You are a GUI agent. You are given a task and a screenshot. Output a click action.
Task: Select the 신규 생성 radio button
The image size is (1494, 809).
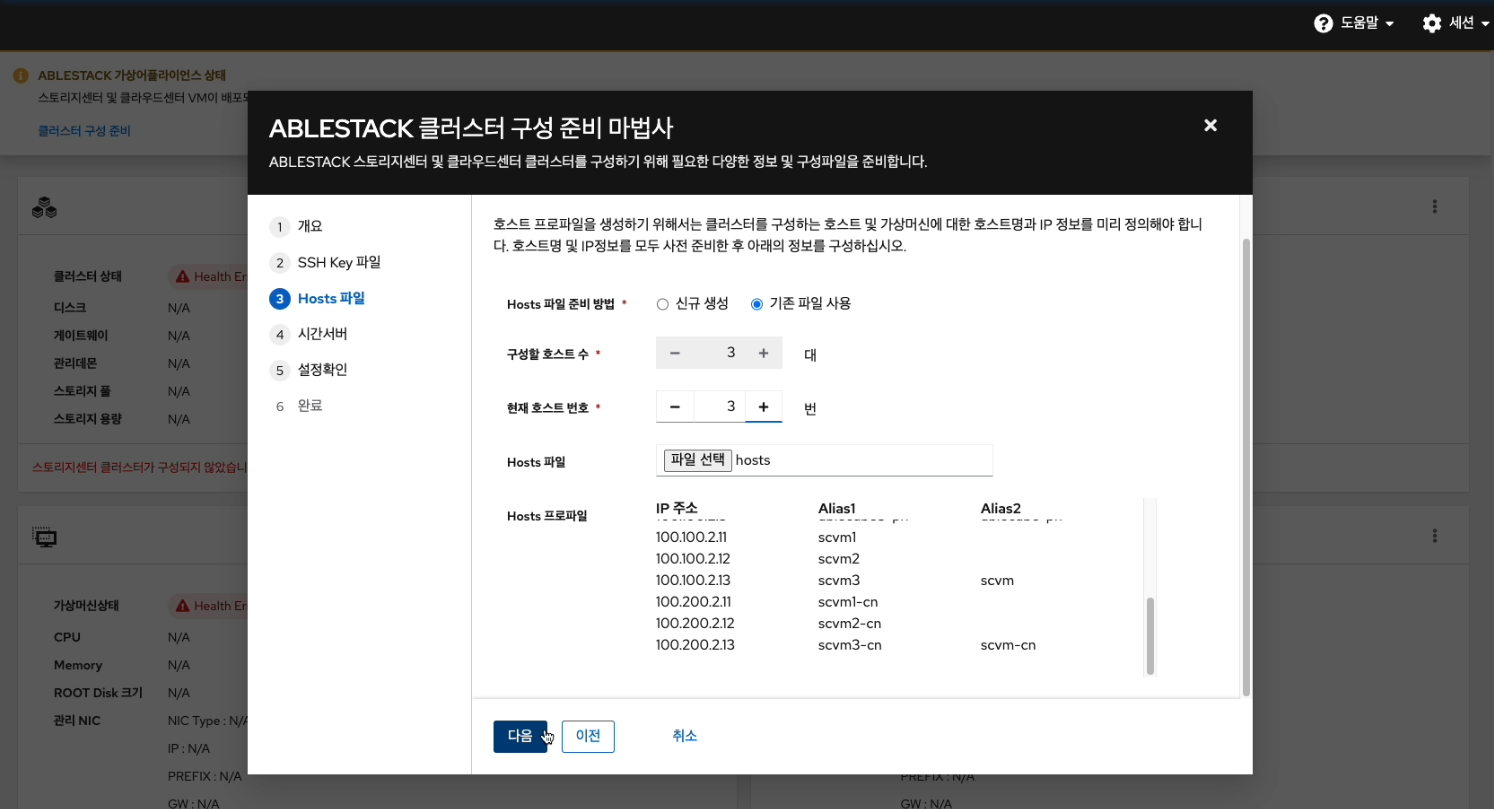pyautogui.click(x=662, y=304)
